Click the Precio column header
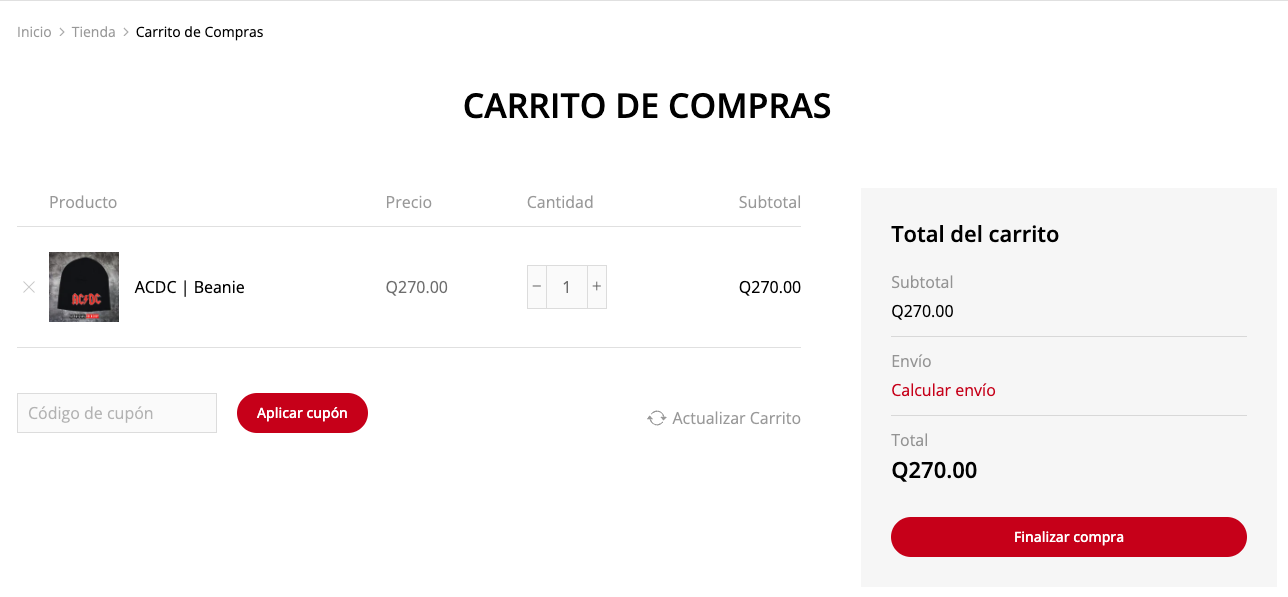This screenshot has width=1288, height=597. tap(409, 202)
